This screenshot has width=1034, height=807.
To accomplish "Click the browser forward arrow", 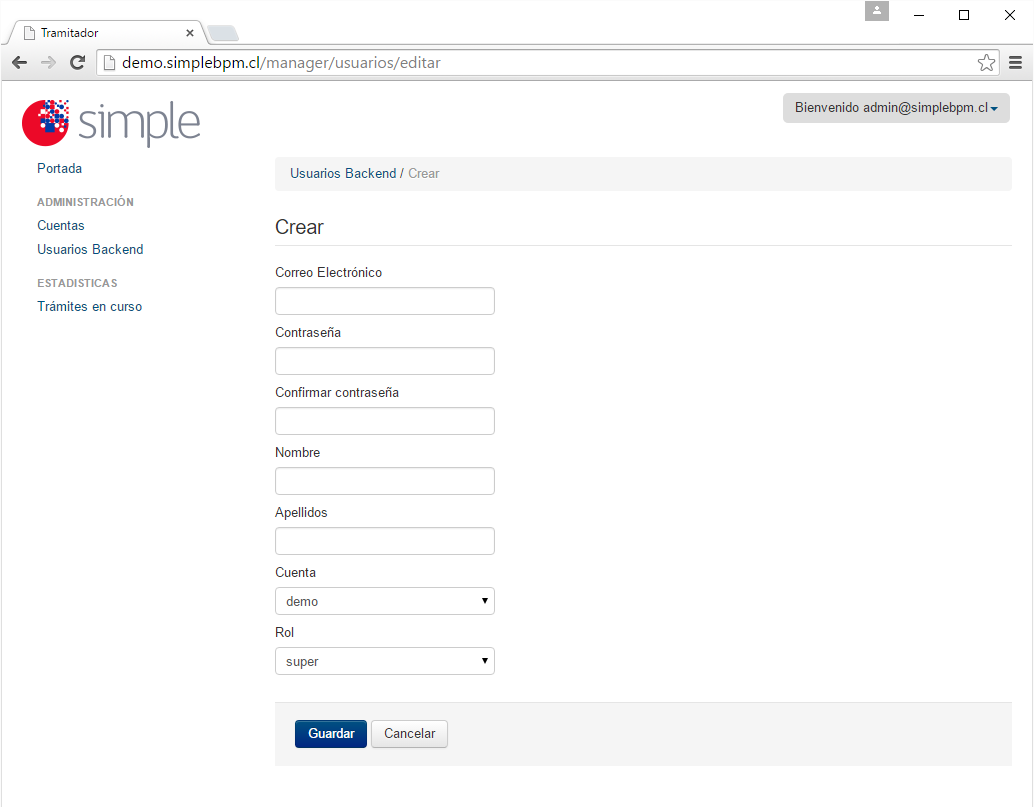I will [48, 63].
